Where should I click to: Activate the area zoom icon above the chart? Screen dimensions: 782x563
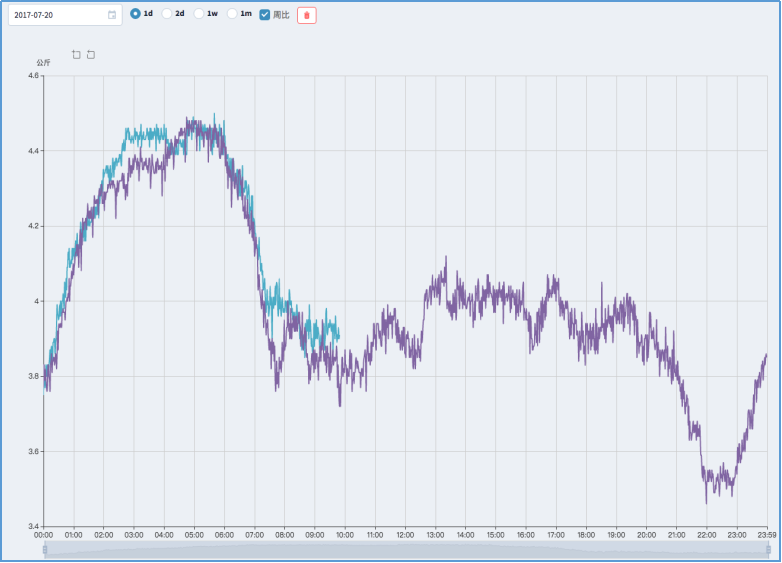click(x=76, y=54)
